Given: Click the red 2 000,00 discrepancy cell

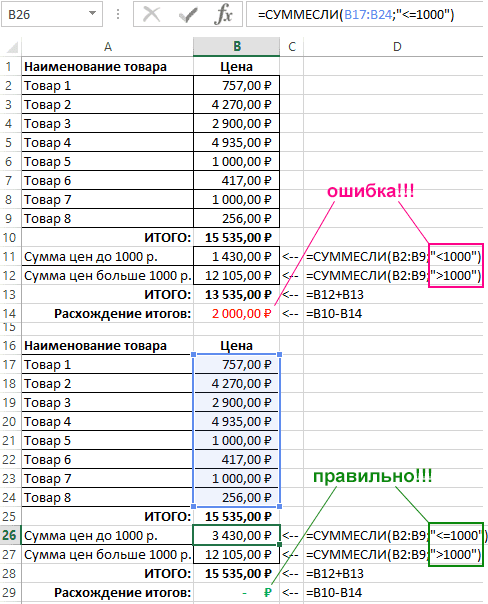Looking at the screenshot, I should 236,314.
